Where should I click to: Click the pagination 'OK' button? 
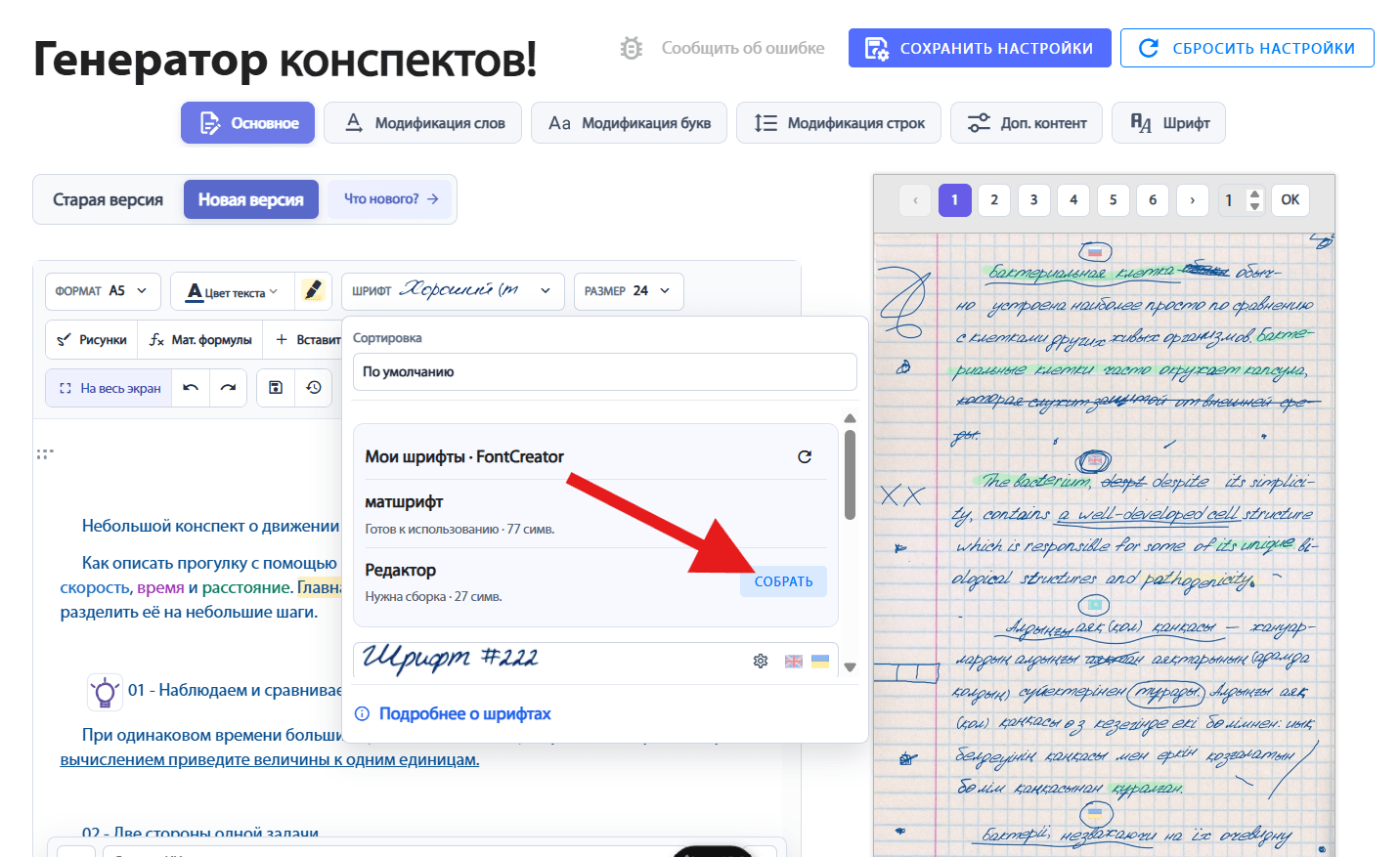tap(1291, 199)
